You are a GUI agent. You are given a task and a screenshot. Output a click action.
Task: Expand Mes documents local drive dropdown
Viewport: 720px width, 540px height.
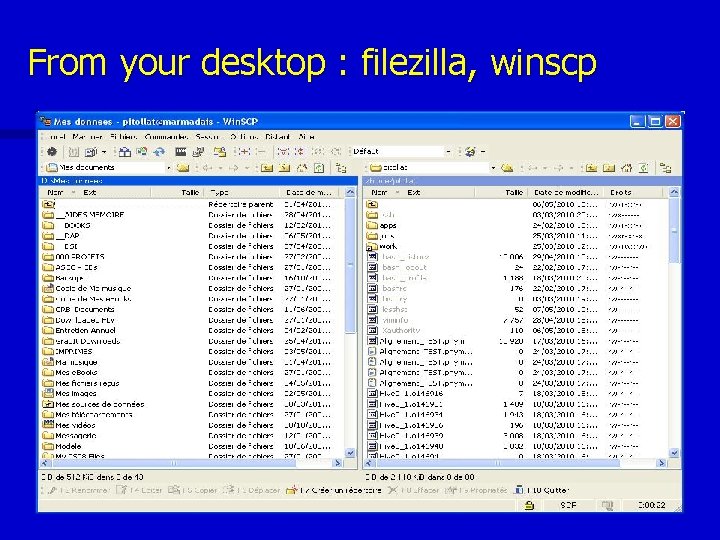(169, 168)
